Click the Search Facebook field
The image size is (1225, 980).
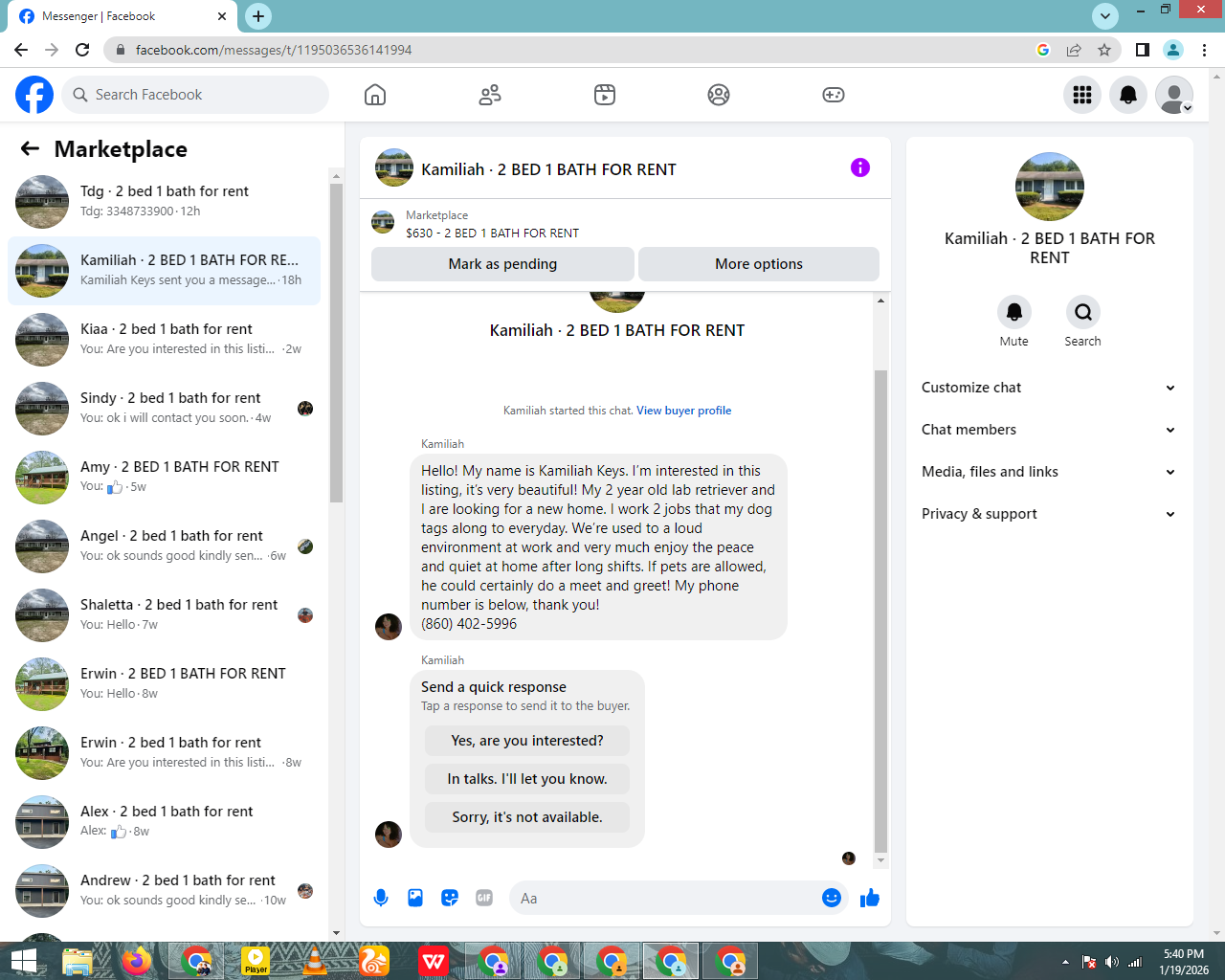pos(195,95)
